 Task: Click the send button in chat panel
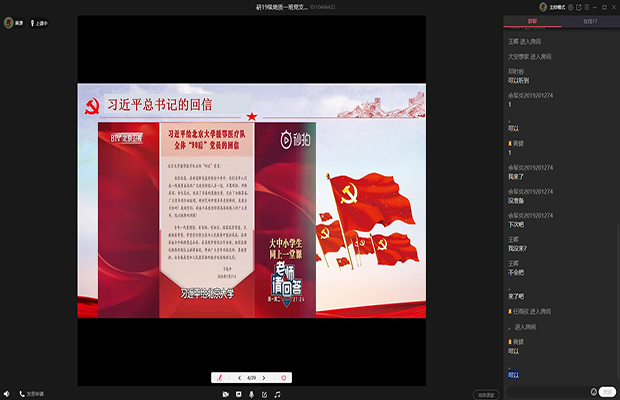point(608,392)
